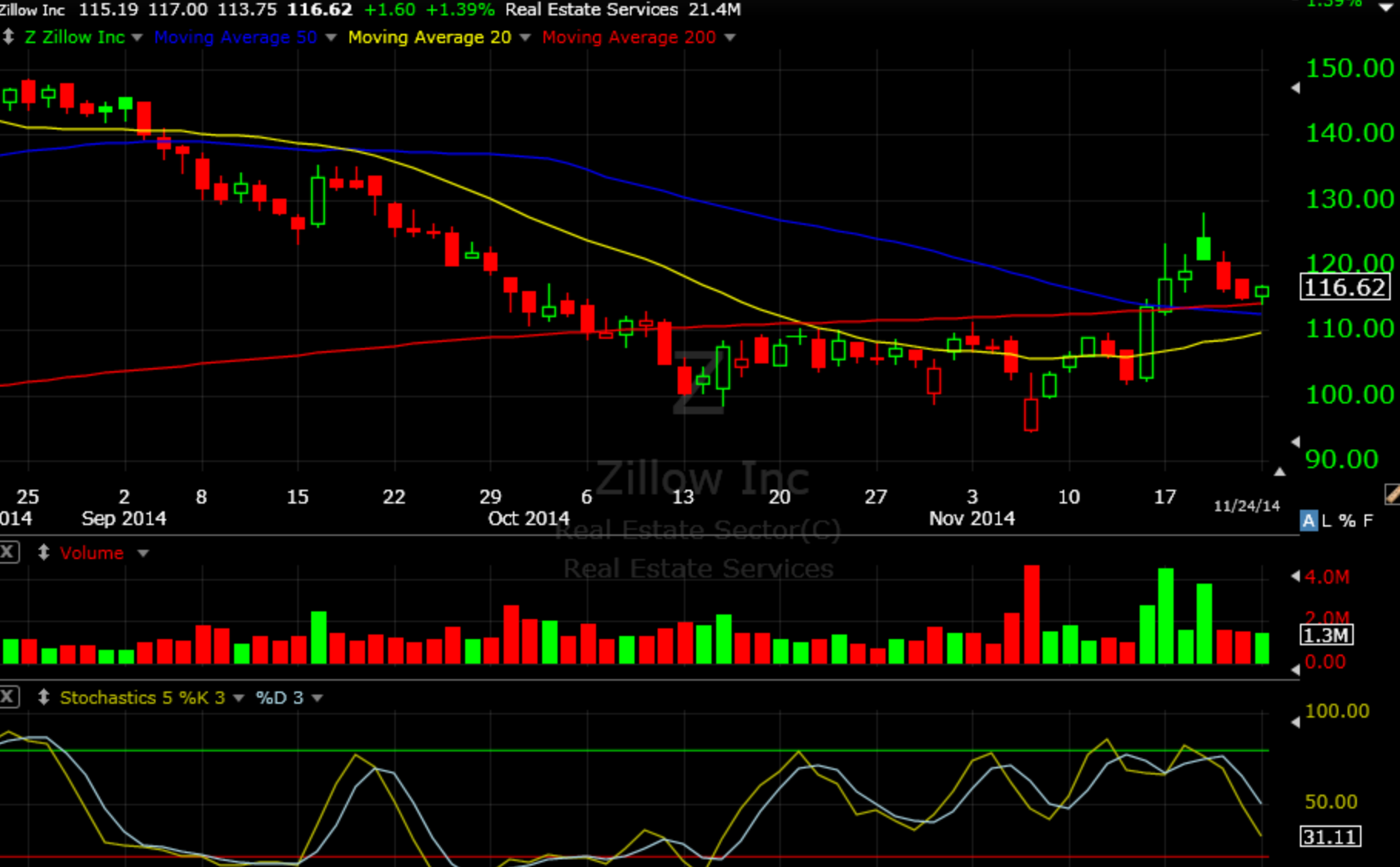Click the 1.3M volume value marker

point(1326,635)
